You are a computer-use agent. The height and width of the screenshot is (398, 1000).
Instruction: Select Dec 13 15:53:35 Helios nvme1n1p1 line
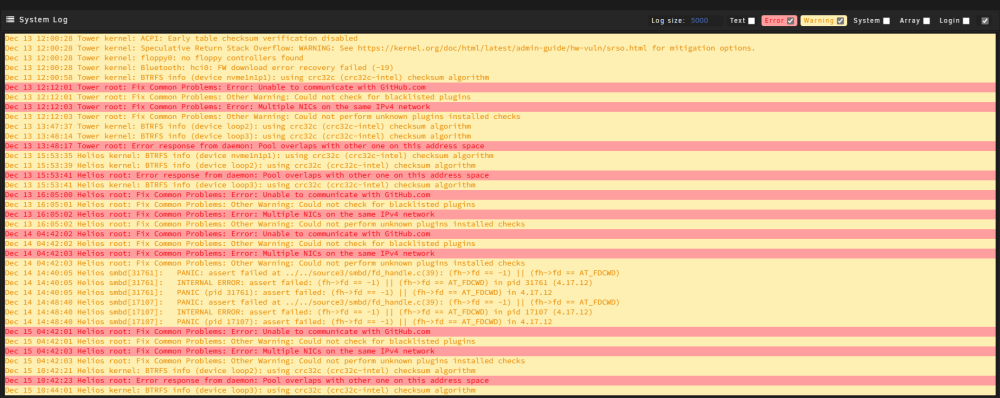[x=499, y=156]
